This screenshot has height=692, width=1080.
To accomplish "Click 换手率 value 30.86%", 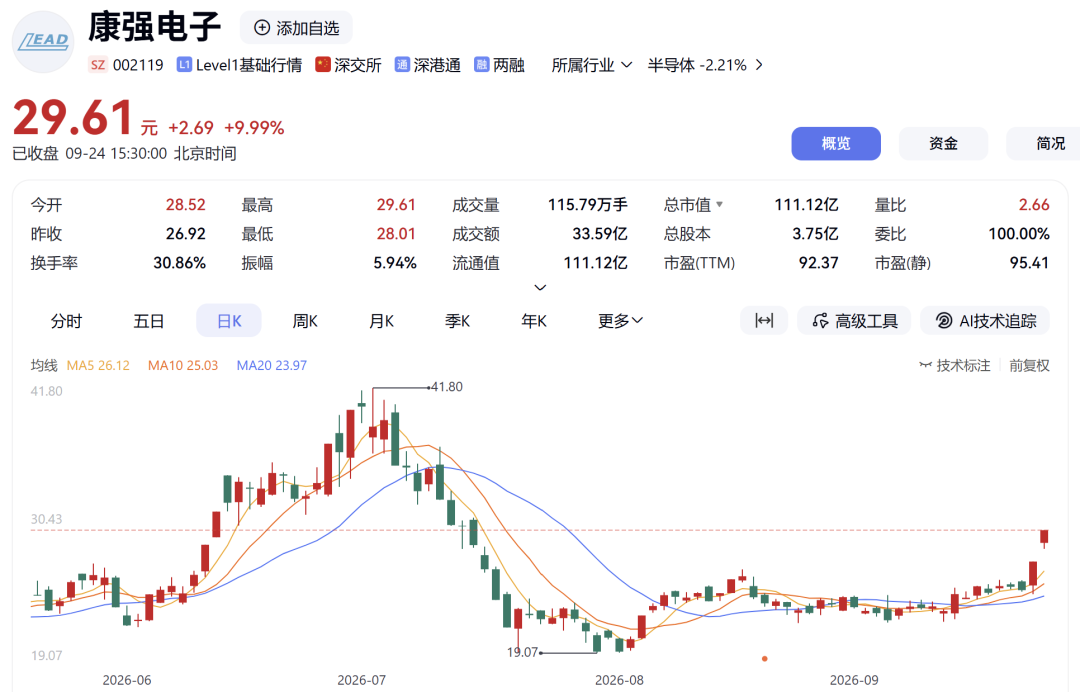I will [x=179, y=262].
